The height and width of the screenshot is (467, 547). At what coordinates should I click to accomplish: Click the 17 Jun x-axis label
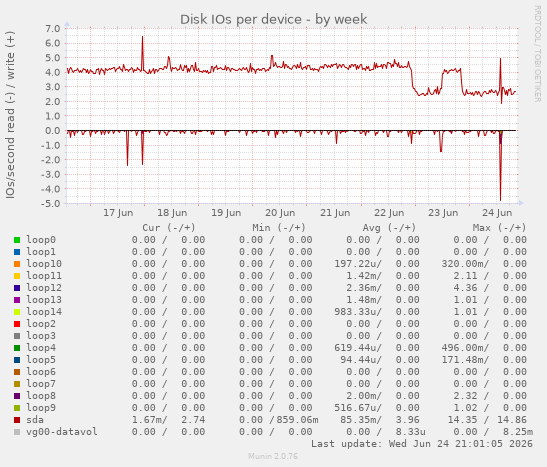(118, 213)
